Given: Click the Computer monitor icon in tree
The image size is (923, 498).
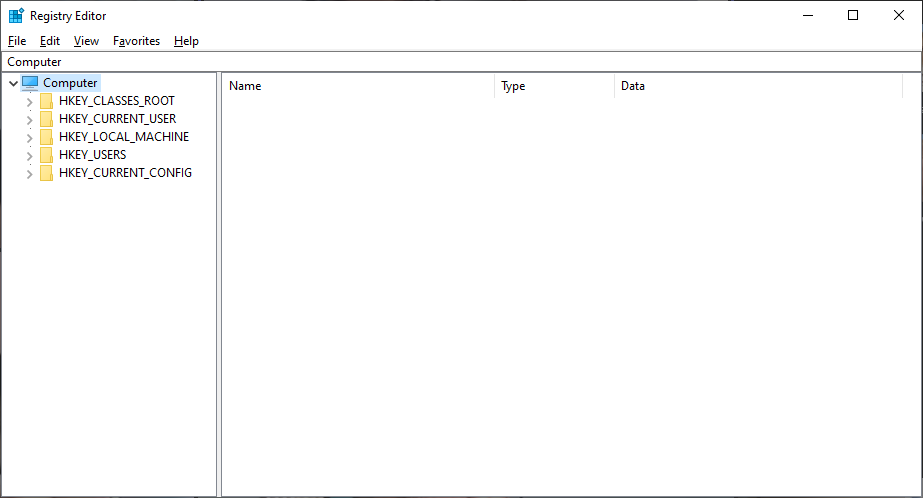Looking at the screenshot, I should point(30,83).
